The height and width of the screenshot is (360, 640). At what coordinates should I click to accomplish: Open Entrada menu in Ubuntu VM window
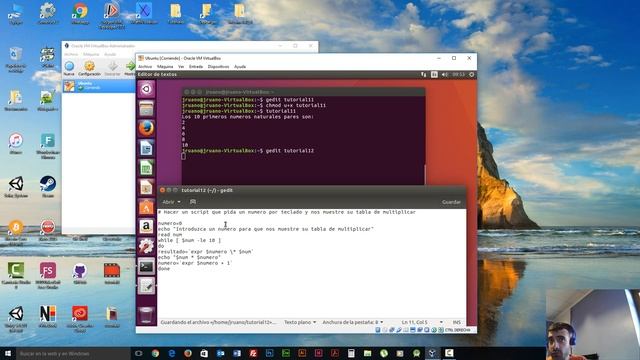196,67
